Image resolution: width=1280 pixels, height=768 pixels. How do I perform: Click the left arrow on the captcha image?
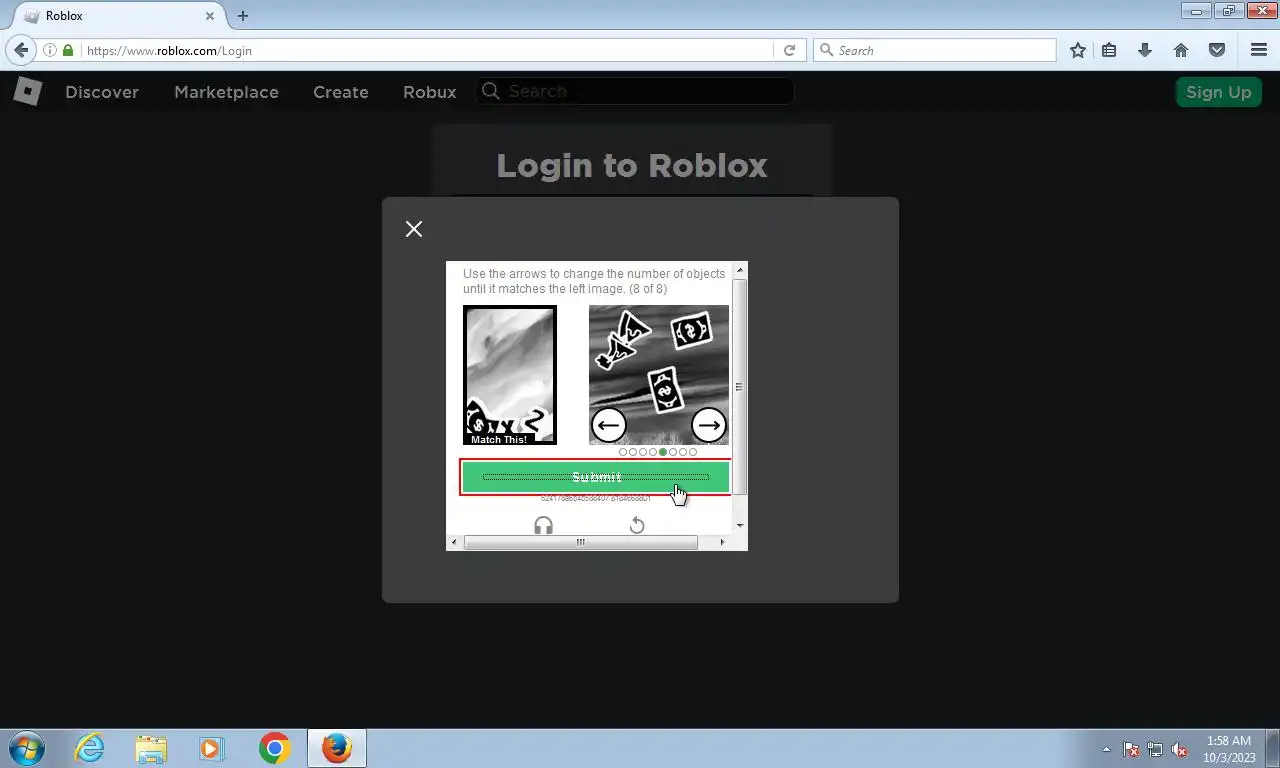point(608,425)
